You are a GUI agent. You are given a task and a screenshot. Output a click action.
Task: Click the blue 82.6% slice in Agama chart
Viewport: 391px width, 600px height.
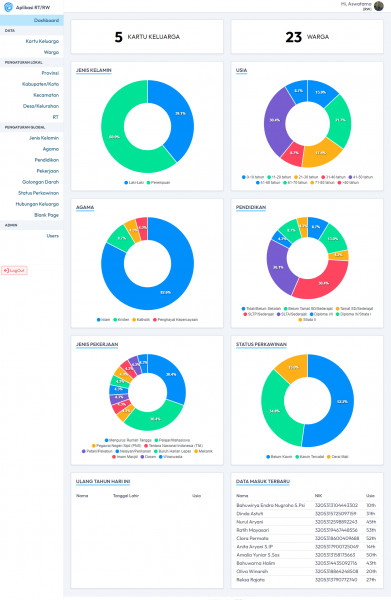[x=165, y=292]
